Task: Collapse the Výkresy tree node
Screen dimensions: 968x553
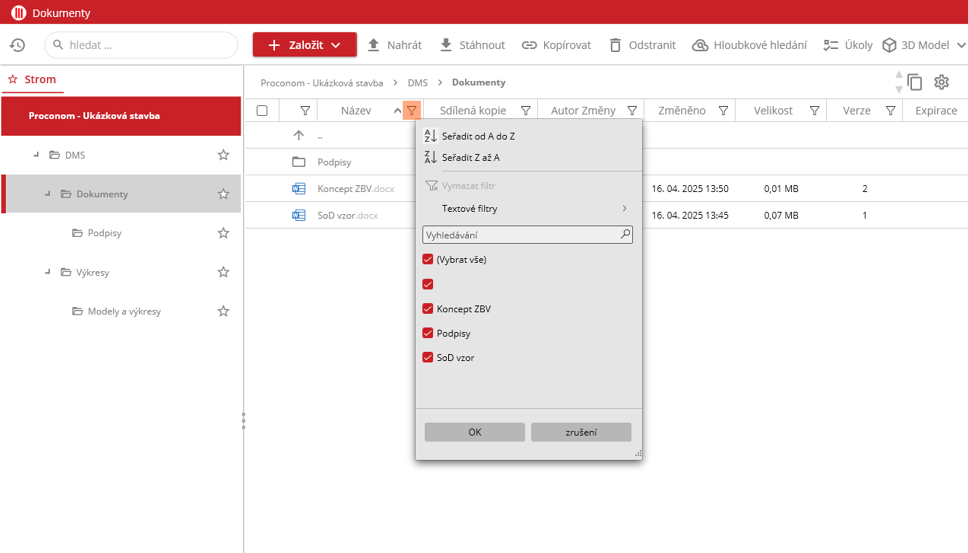Action: pos(47,272)
